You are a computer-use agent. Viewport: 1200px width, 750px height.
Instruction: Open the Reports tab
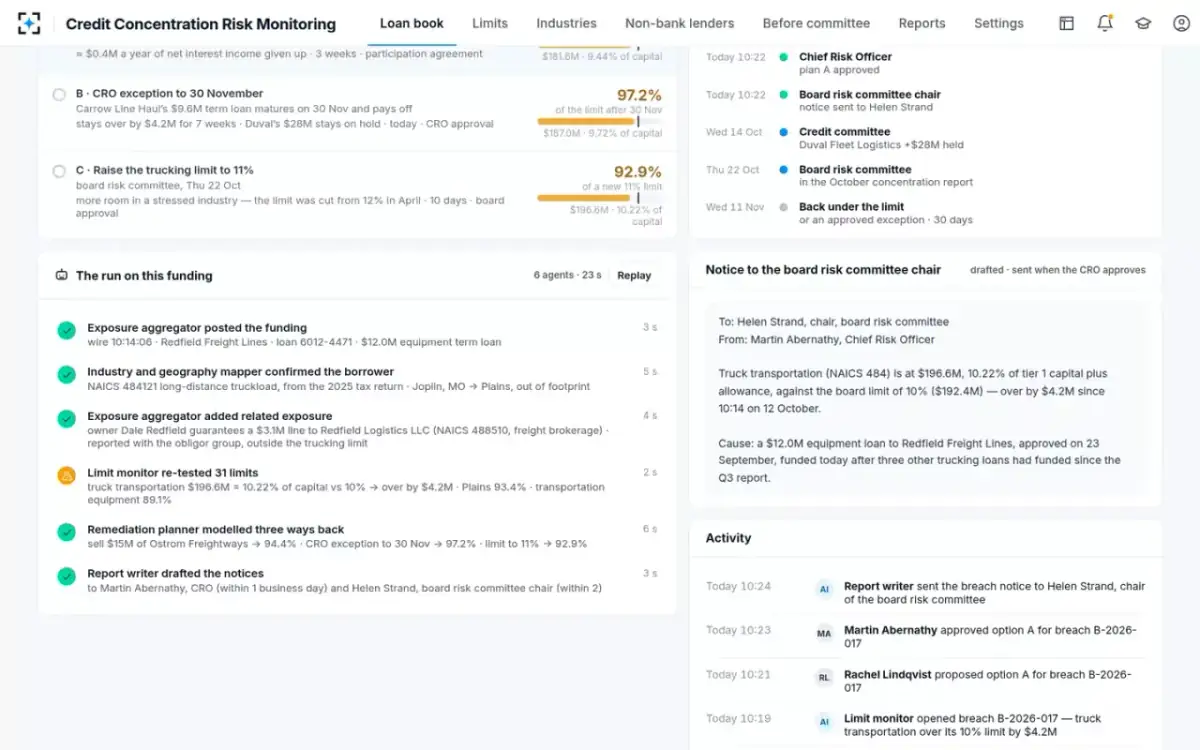[x=922, y=23]
